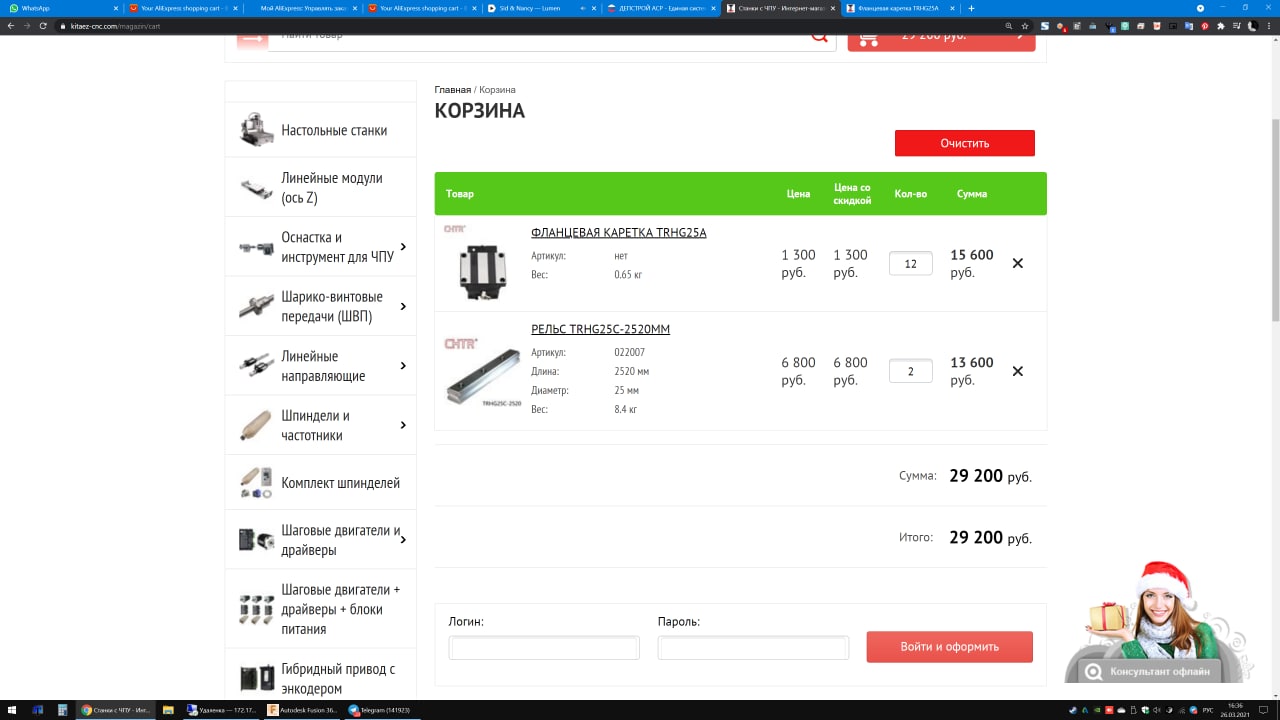Expand Шпиндели и частотники submenu arrow
This screenshot has height=720, width=1280.
403,425
